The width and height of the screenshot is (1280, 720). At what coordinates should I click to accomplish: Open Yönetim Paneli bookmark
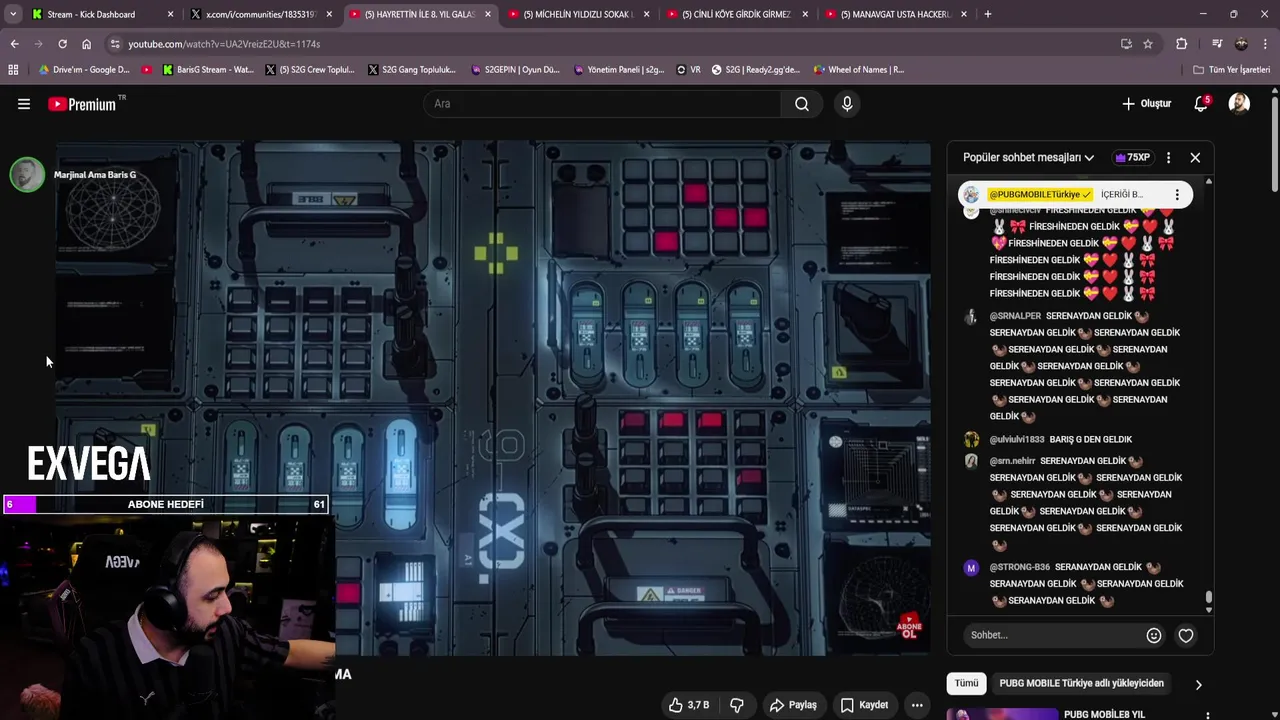click(x=617, y=70)
